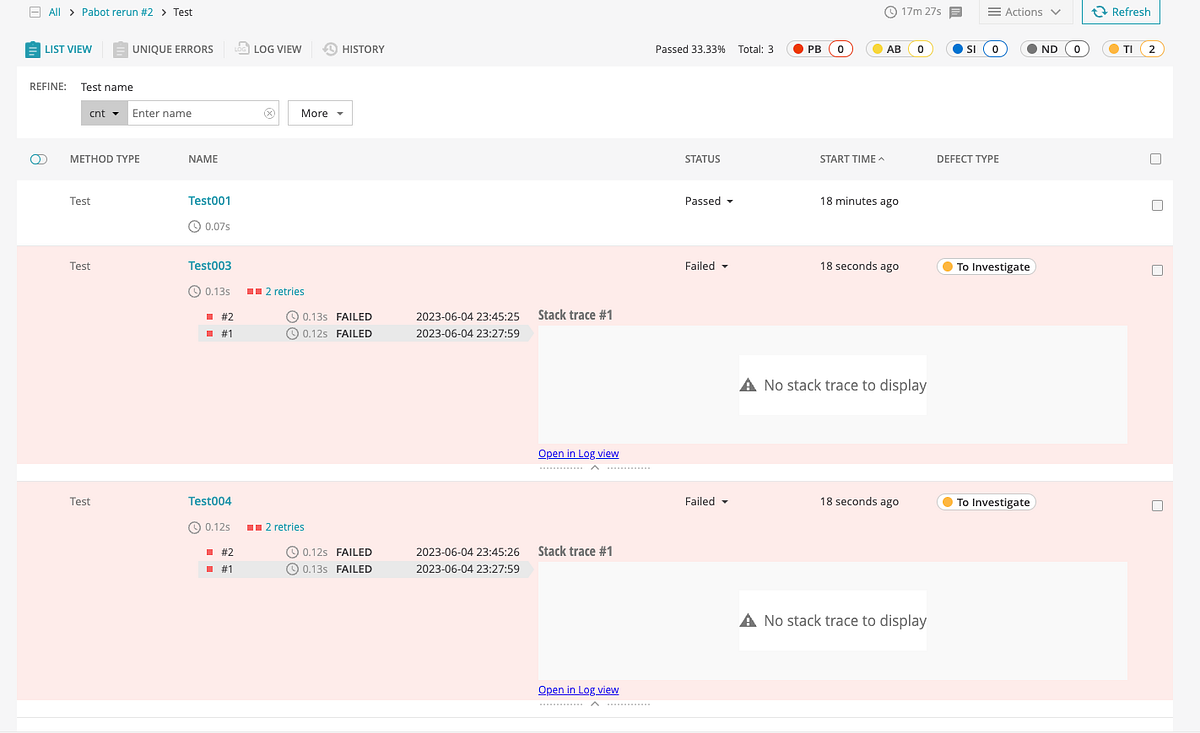Click the clear icon inside the name filter field

270,113
